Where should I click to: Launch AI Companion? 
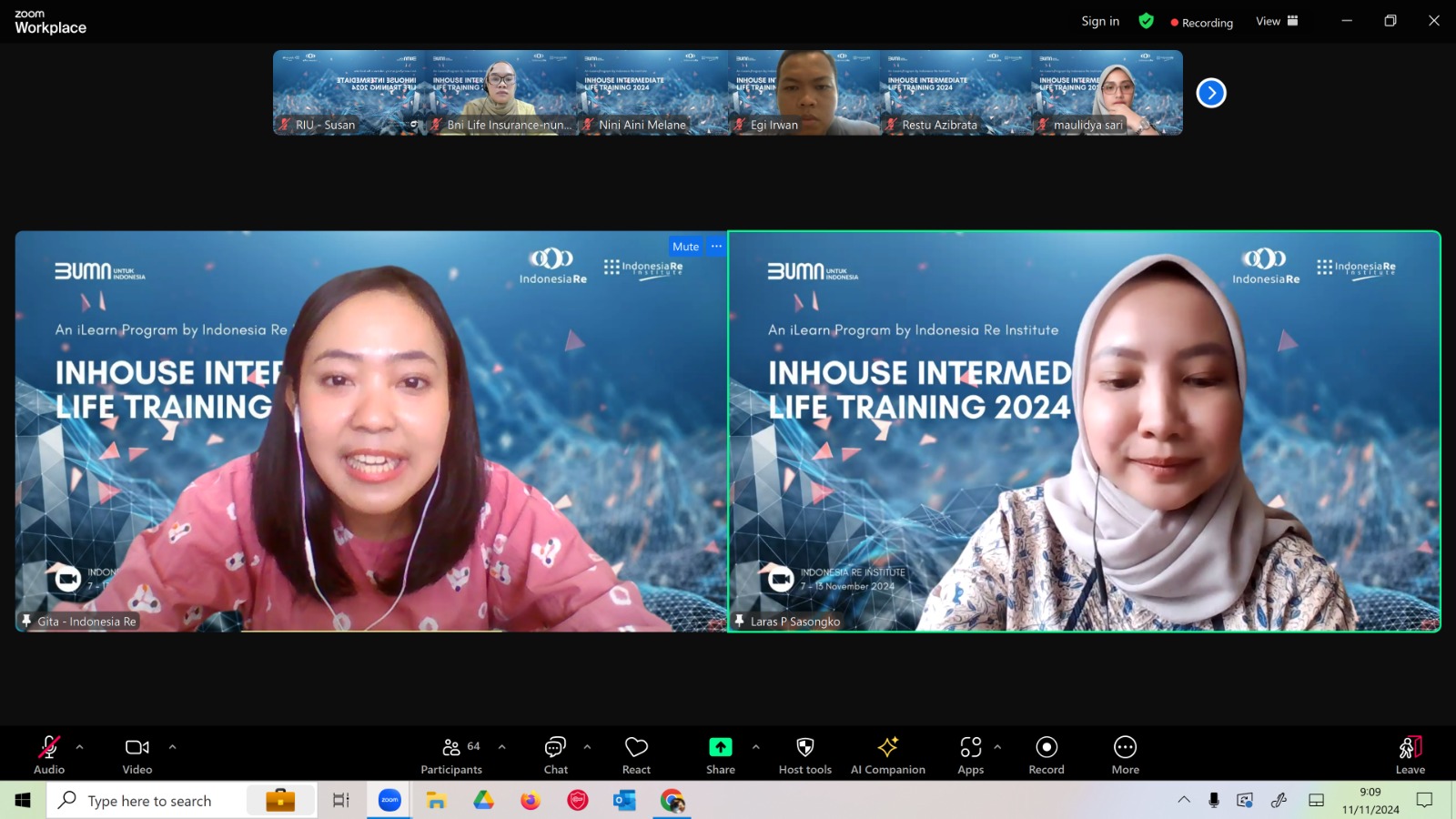[x=888, y=755]
